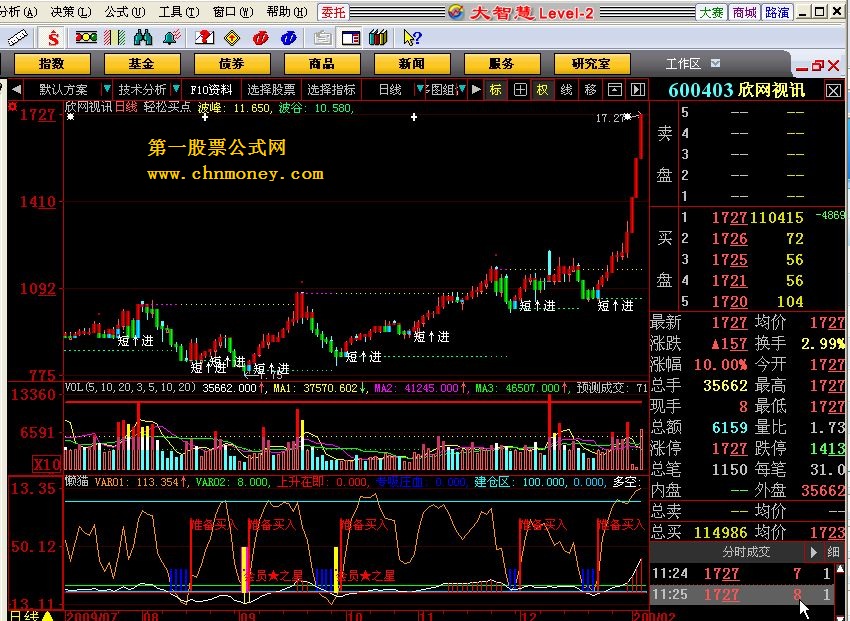
Task: Activate the context help cursor icon
Action: (x=412, y=37)
